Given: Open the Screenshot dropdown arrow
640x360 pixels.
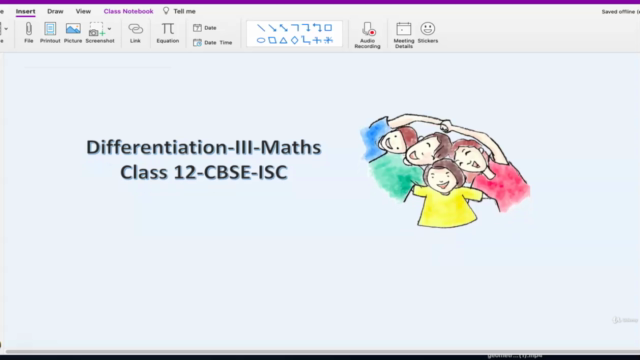Looking at the screenshot, I should pyautogui.click(x=109, y=29).
